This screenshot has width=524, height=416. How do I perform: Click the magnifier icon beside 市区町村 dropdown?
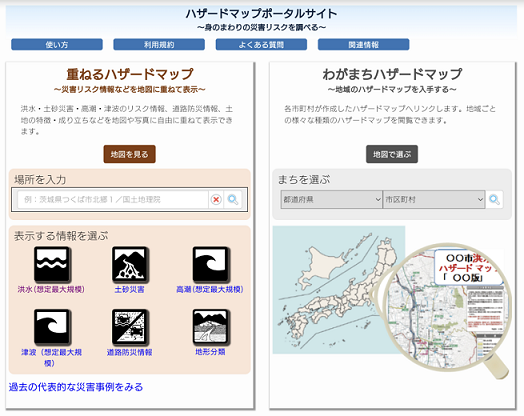pos(495,199)
